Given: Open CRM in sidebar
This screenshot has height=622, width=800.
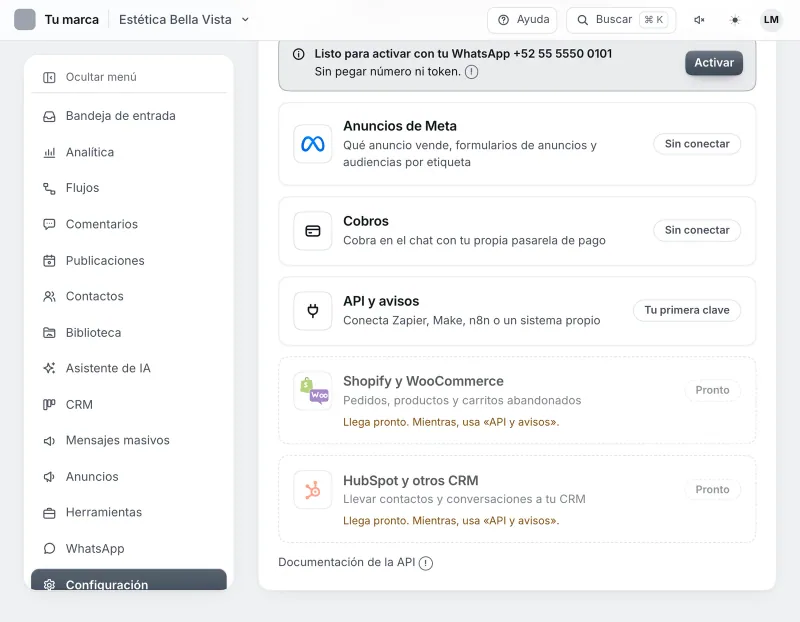Looking at the screenshot, I should tap(129, 405).
